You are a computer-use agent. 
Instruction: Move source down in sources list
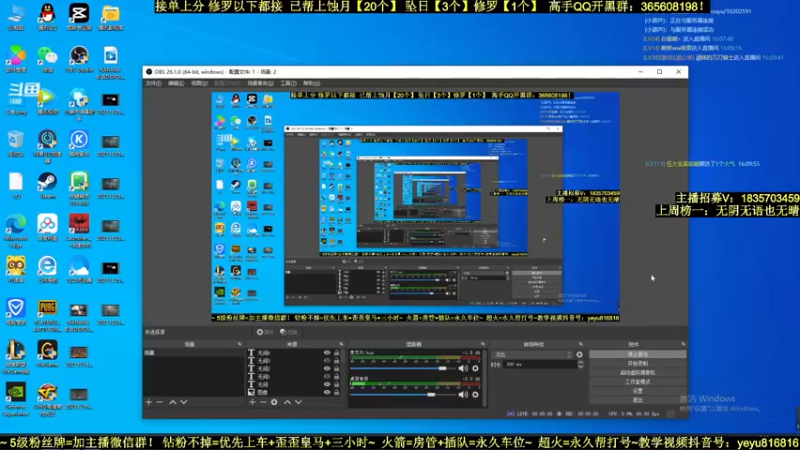[298, 402]
